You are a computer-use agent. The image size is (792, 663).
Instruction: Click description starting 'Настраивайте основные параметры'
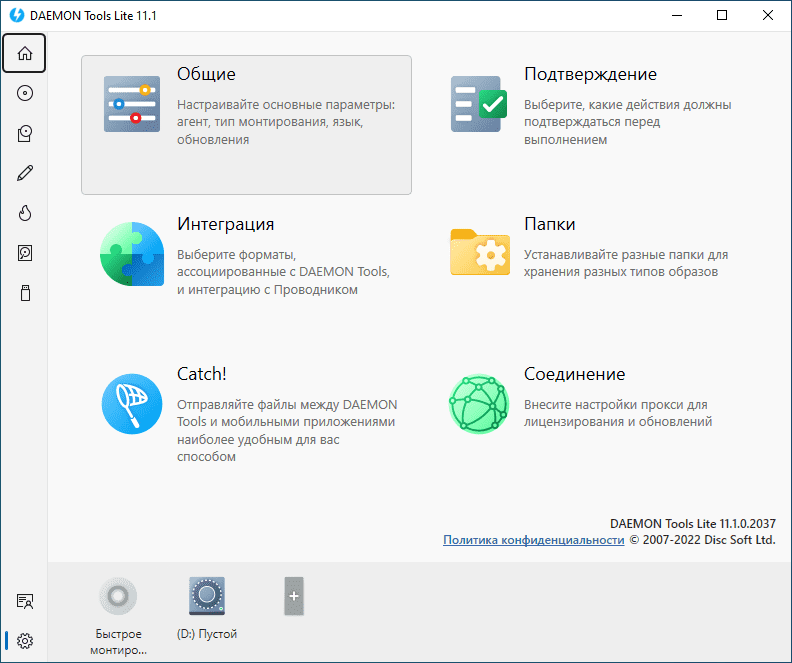(x=286, y=122)
